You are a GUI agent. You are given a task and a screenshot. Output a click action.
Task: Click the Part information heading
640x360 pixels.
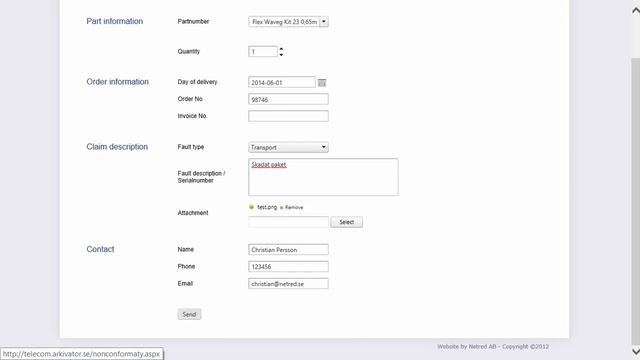pos(115,21)
